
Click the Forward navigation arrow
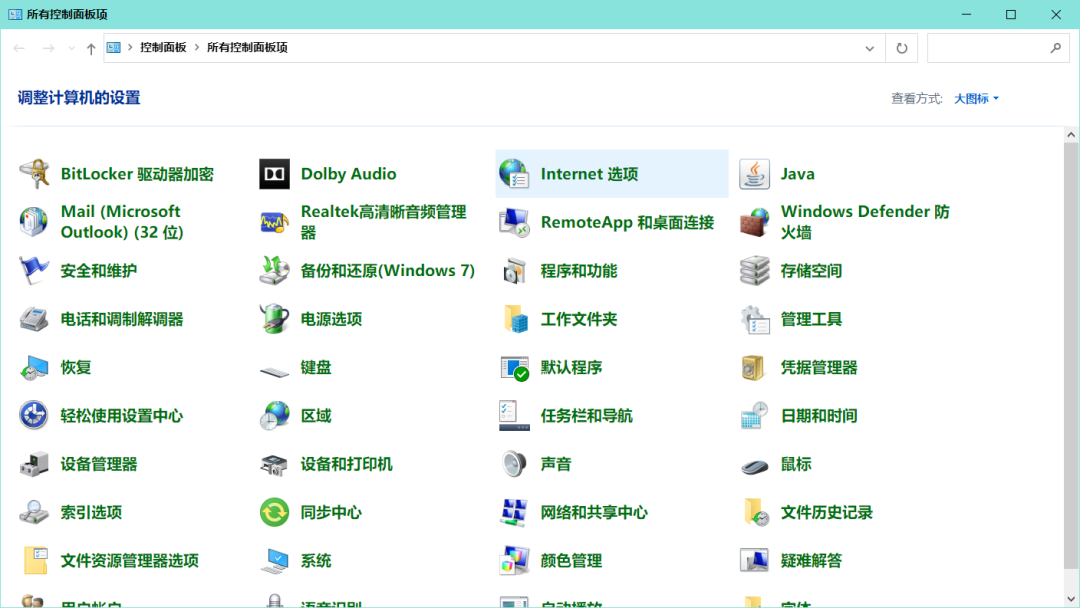pyautogui.click(x=48, y=48)
